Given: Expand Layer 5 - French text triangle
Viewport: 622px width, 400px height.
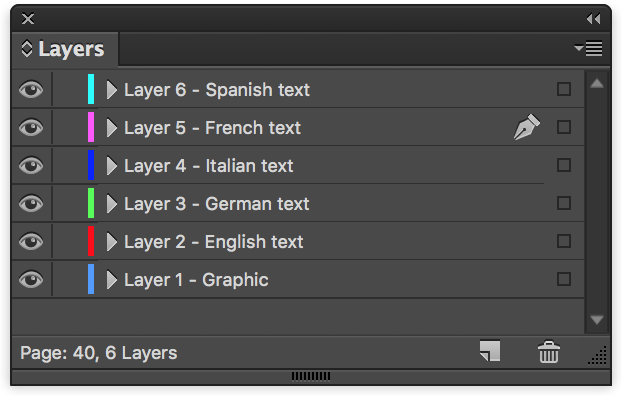Looking at the screenshot, I should [112, 128].
